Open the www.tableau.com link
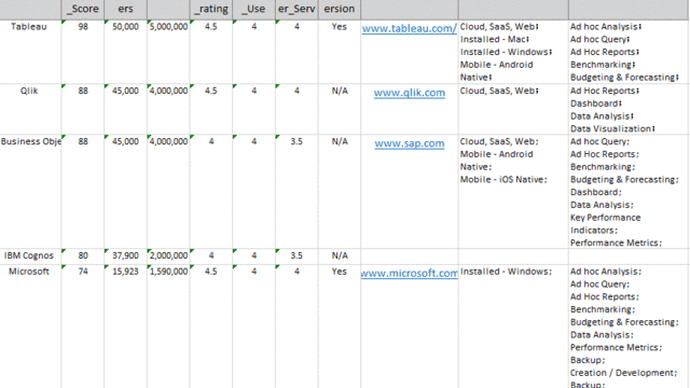Viewport: 690px width, 388px height. (409, 29)
